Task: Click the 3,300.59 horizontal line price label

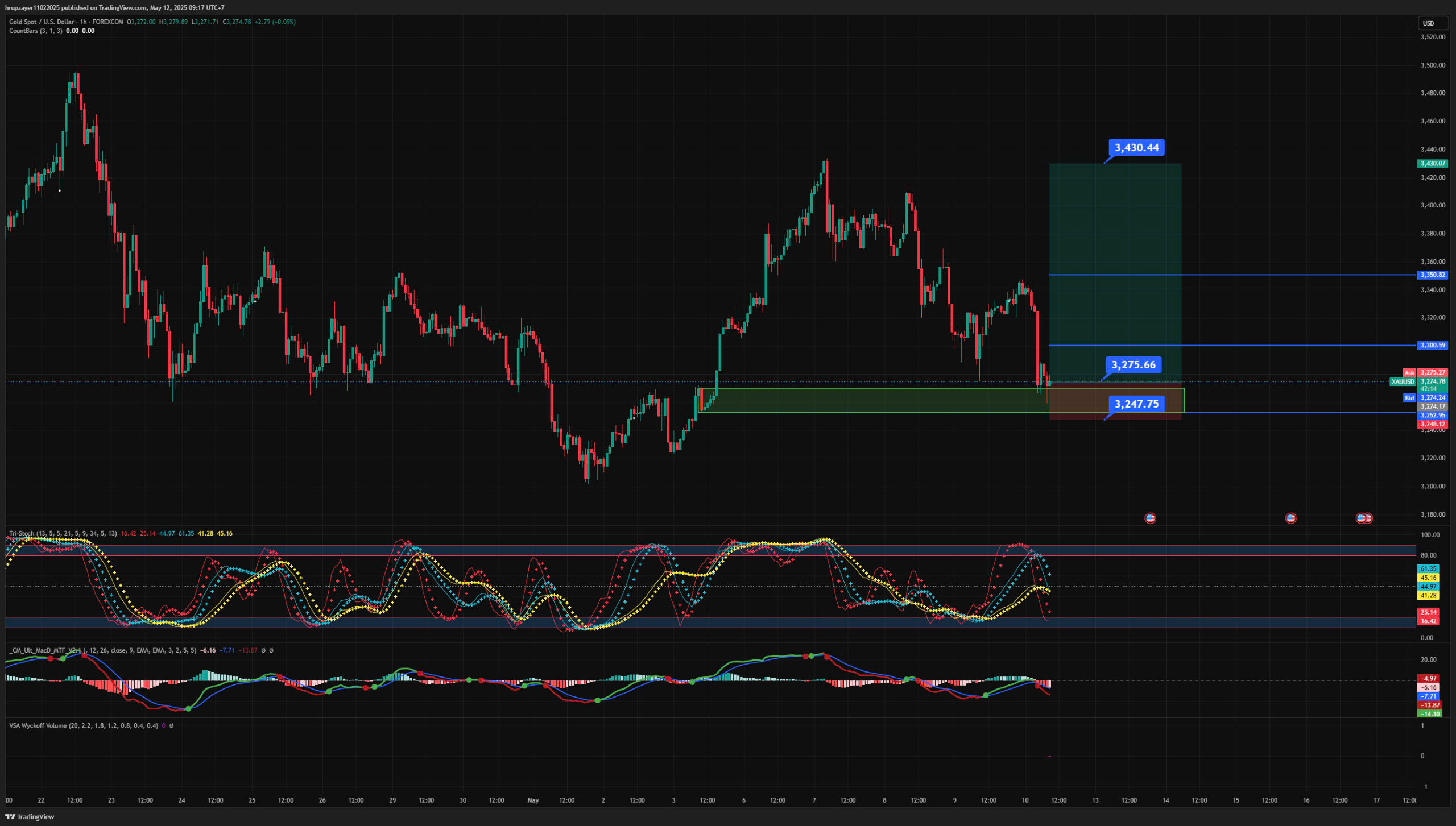Action: (1432, 345)
